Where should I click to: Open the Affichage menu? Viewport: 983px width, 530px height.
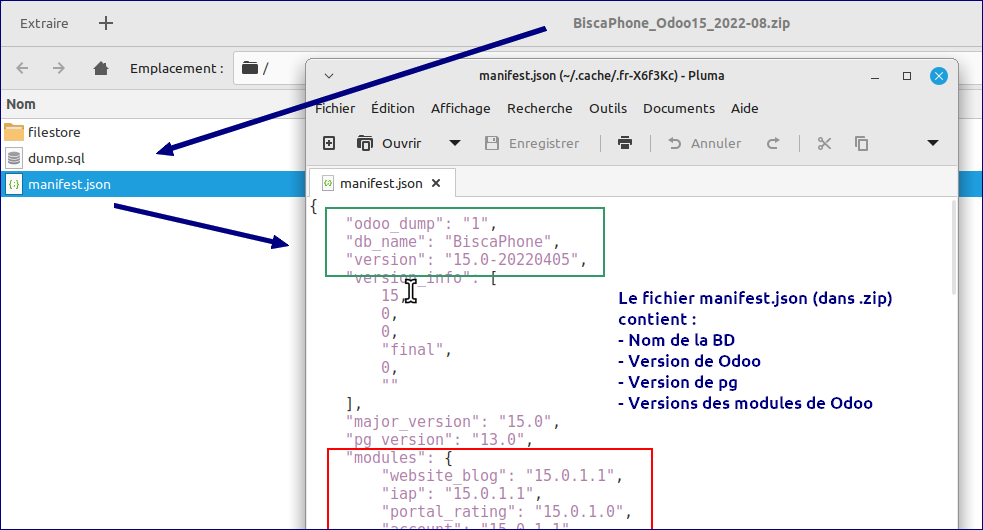click(x=461, y=109)
